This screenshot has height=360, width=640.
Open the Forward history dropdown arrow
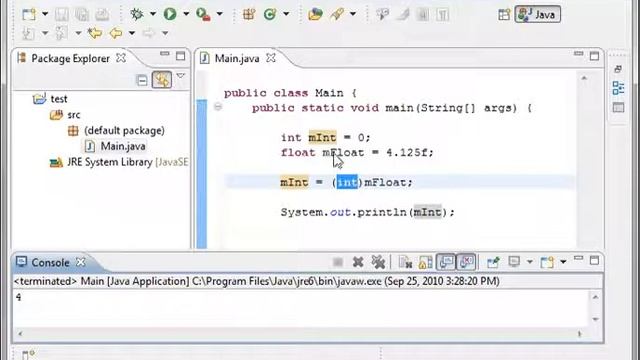point(165,33)
